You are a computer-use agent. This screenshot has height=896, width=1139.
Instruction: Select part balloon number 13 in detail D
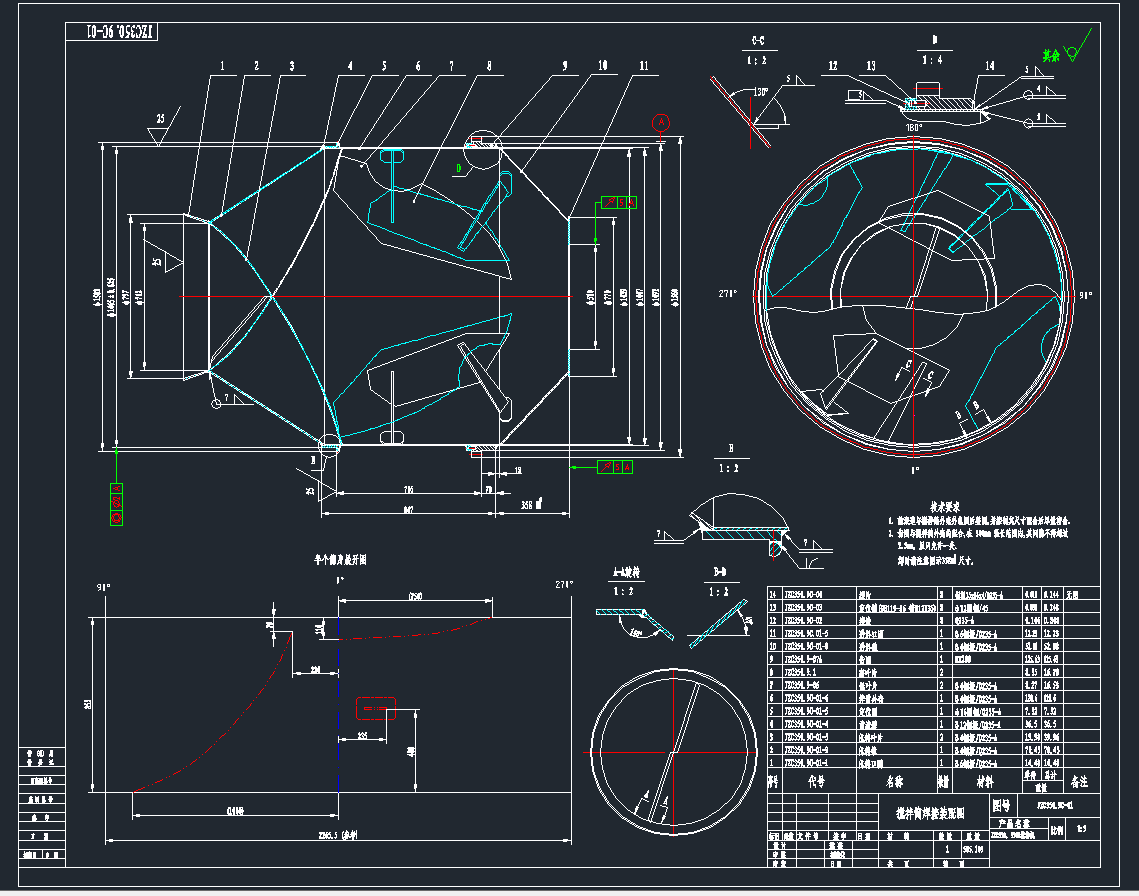[871, 66]
